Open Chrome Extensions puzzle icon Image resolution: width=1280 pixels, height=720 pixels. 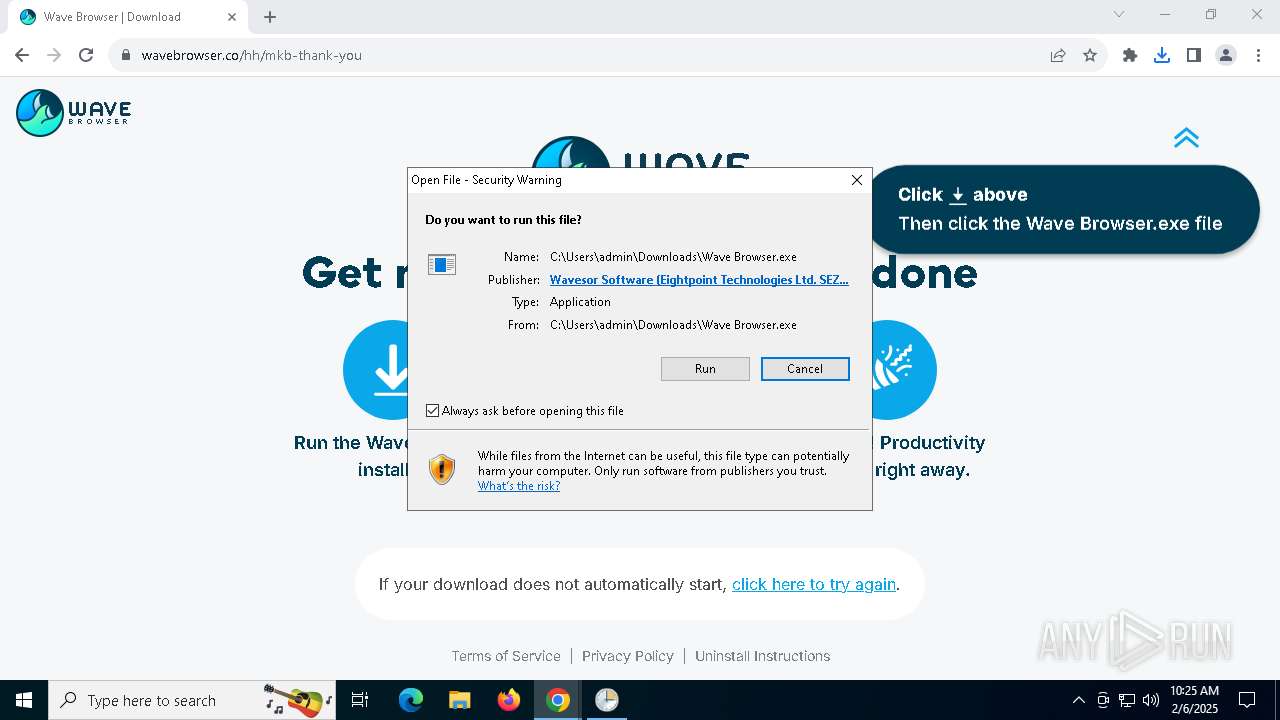[x=1130, y=55]
